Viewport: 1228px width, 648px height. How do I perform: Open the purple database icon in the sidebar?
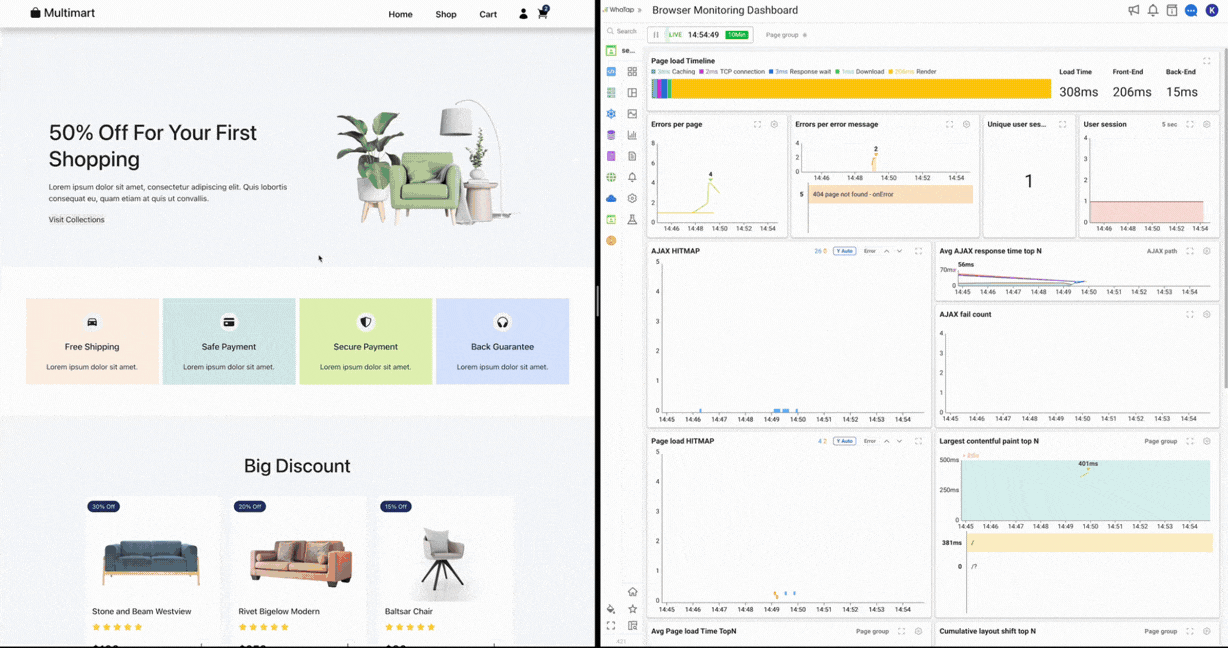[x=611, y=135]
